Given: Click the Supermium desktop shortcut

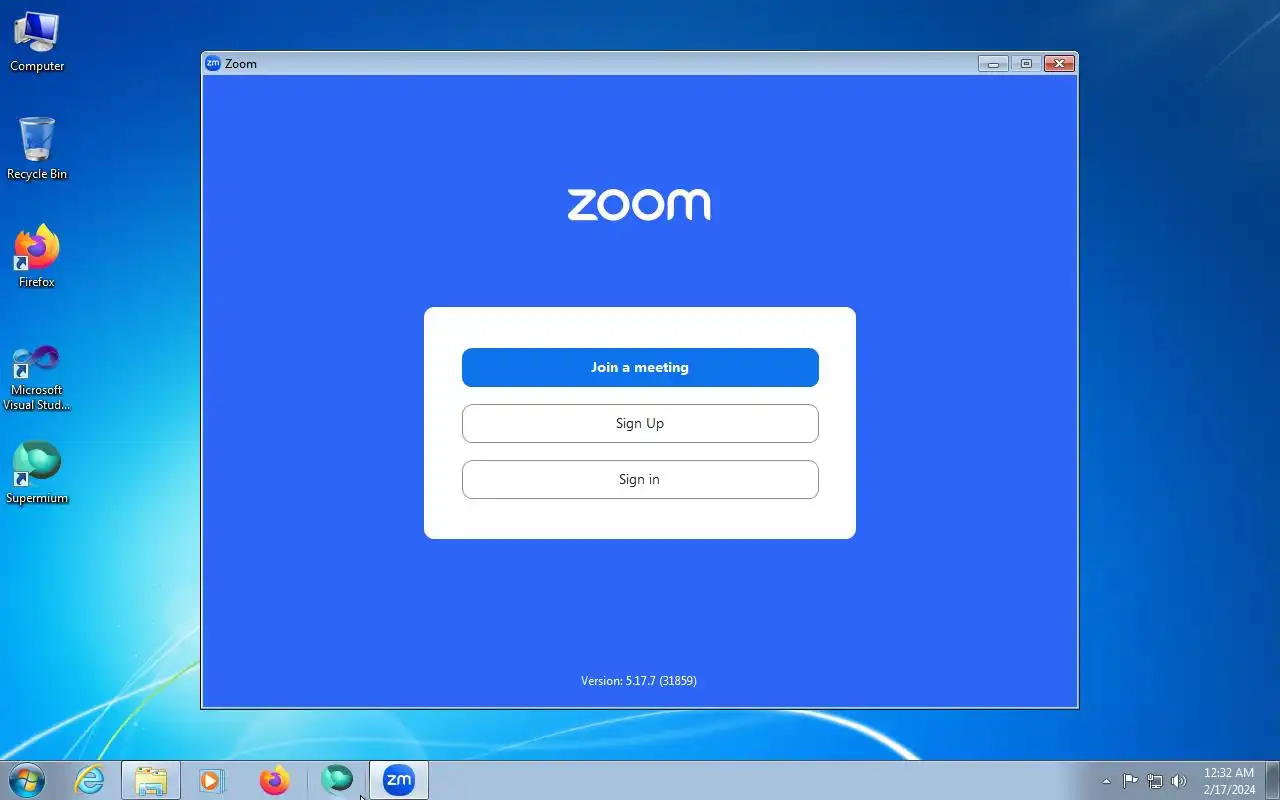Looking at the screenshot, I should pyautogui.click(x=37, y=474).
